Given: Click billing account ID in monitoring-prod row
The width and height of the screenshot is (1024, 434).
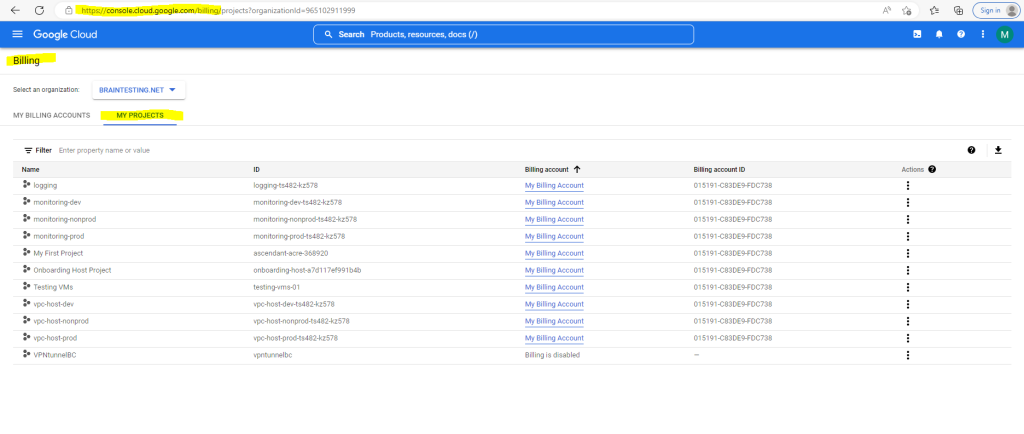Looking at the screenshot, I should point(733,236).
